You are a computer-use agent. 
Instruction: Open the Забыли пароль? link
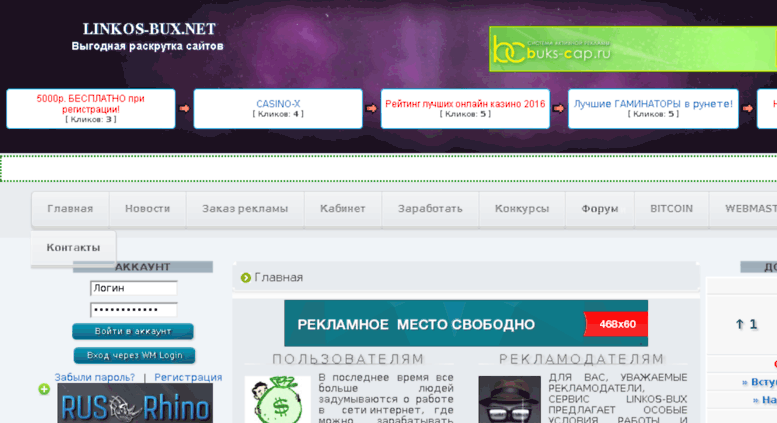tap(95, 377)
